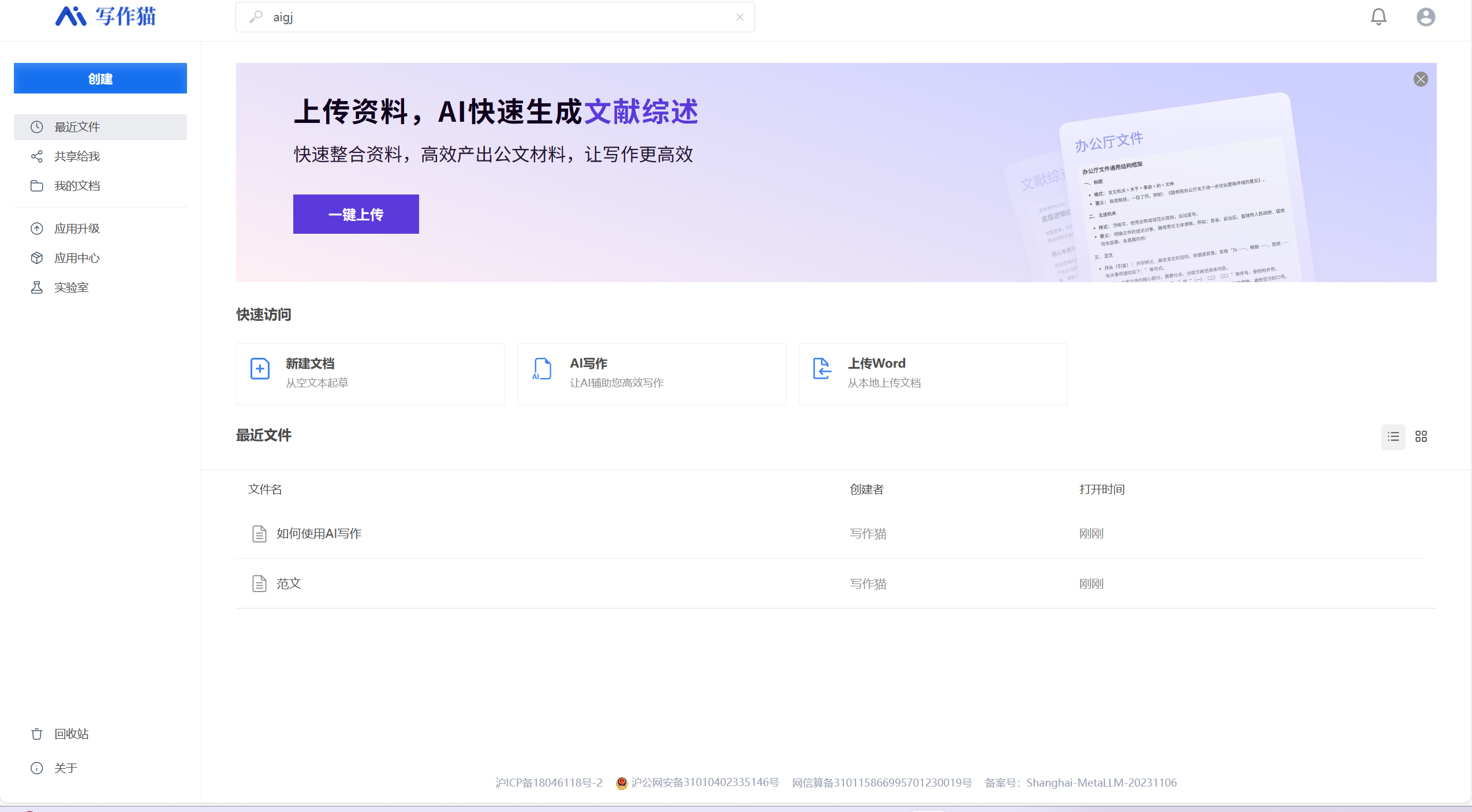Image resolution: width=1472 pixels, height=812 pixels.
Task: Switch recent files to grid view
Action: 1421,437
